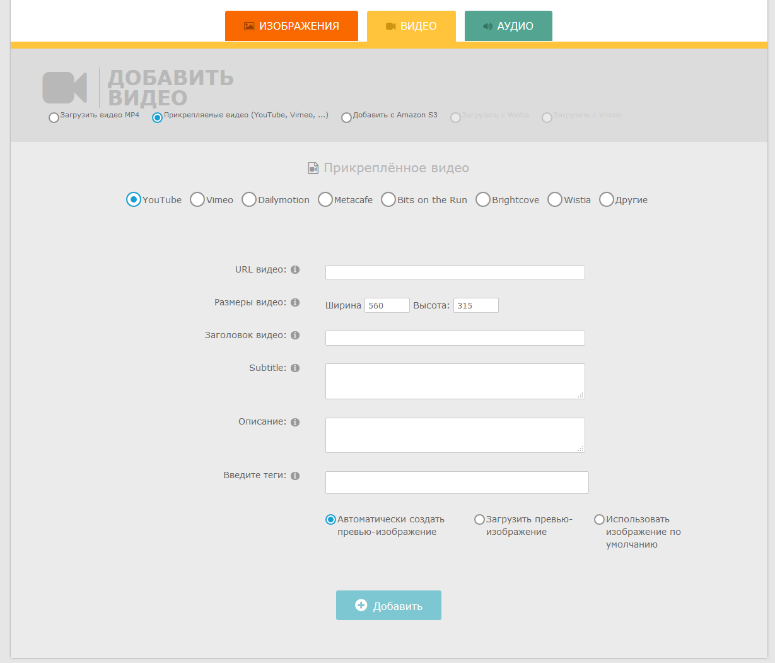This screenshot has height=663, width=775.
Task: Click the Subtitle info icon
Action: point(295,368)
